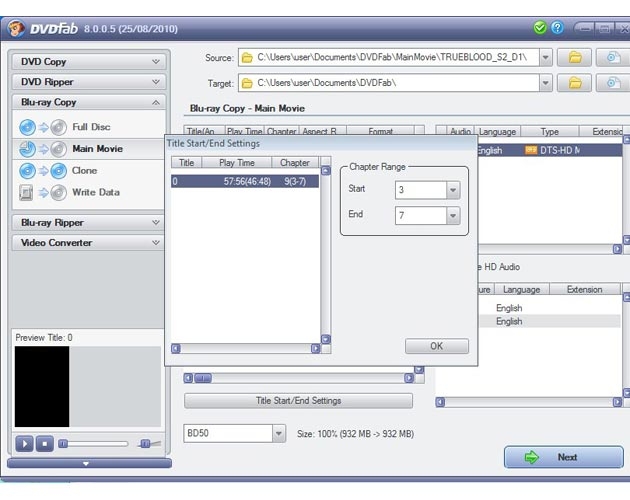Select title 0 row in dialog list
Screen dimensions: 630x500
(245, 181)
